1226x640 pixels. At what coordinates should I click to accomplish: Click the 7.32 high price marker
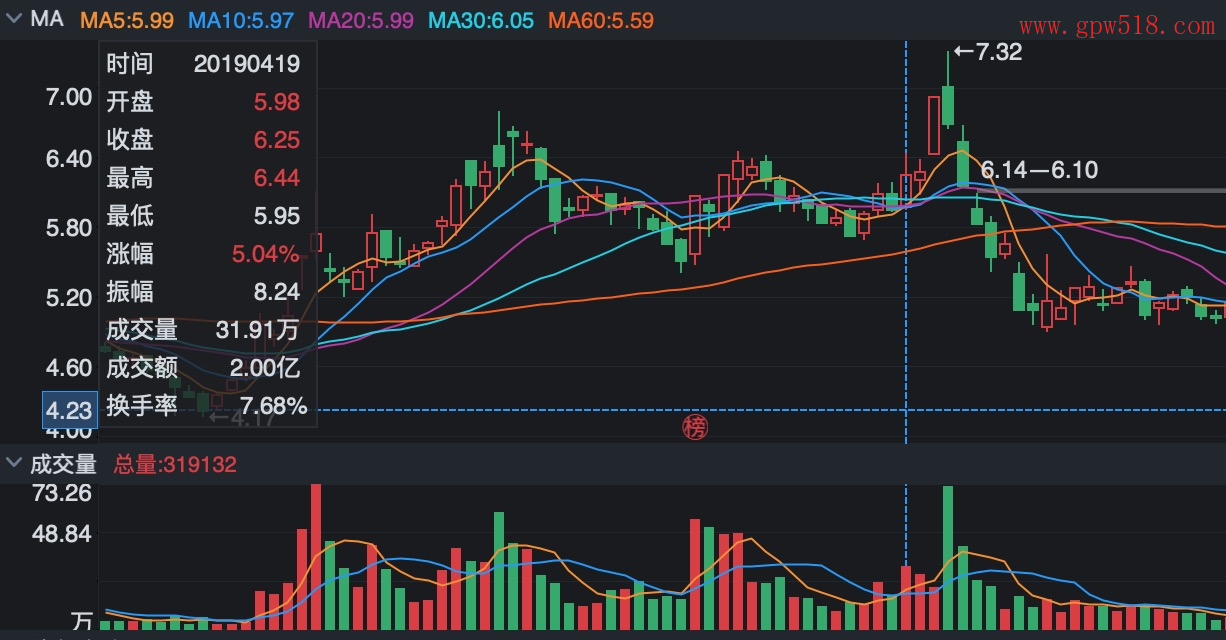(x=988, y=53)
